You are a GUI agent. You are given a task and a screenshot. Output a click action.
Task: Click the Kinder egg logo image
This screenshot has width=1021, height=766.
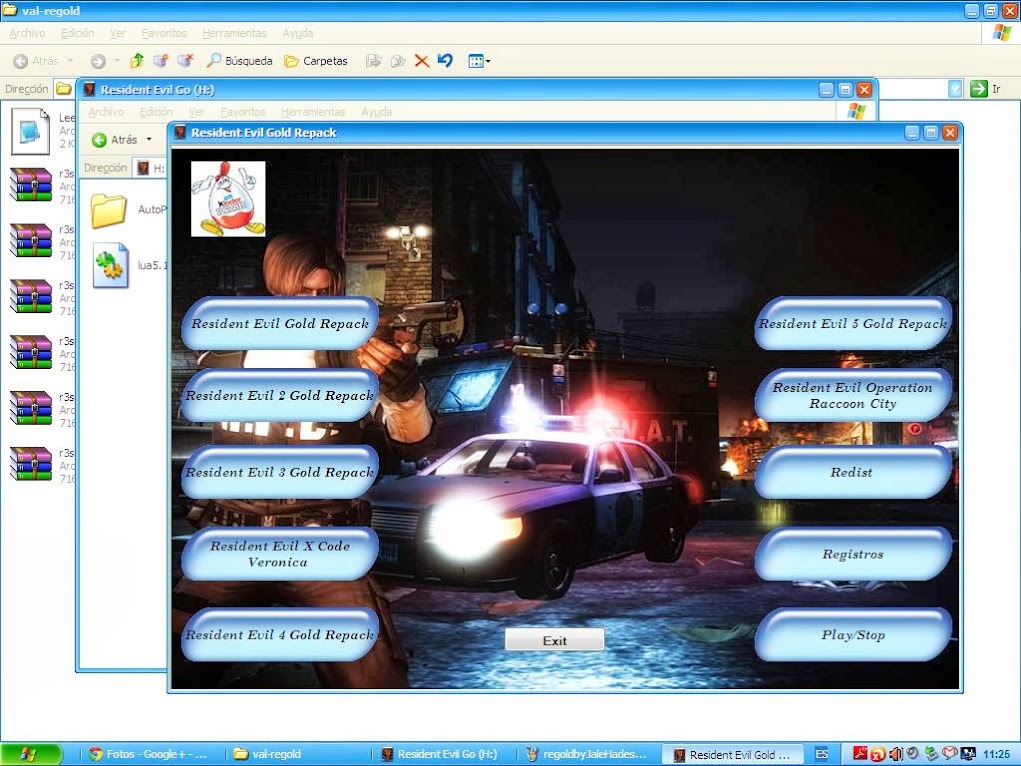pos(228,199)
